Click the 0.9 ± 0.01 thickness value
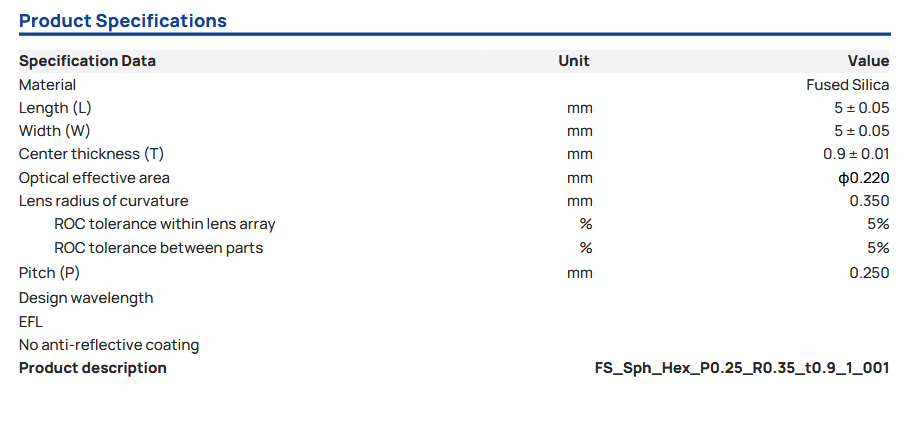The height and width of the screenshot is (439, 908). tap(856, 154)
